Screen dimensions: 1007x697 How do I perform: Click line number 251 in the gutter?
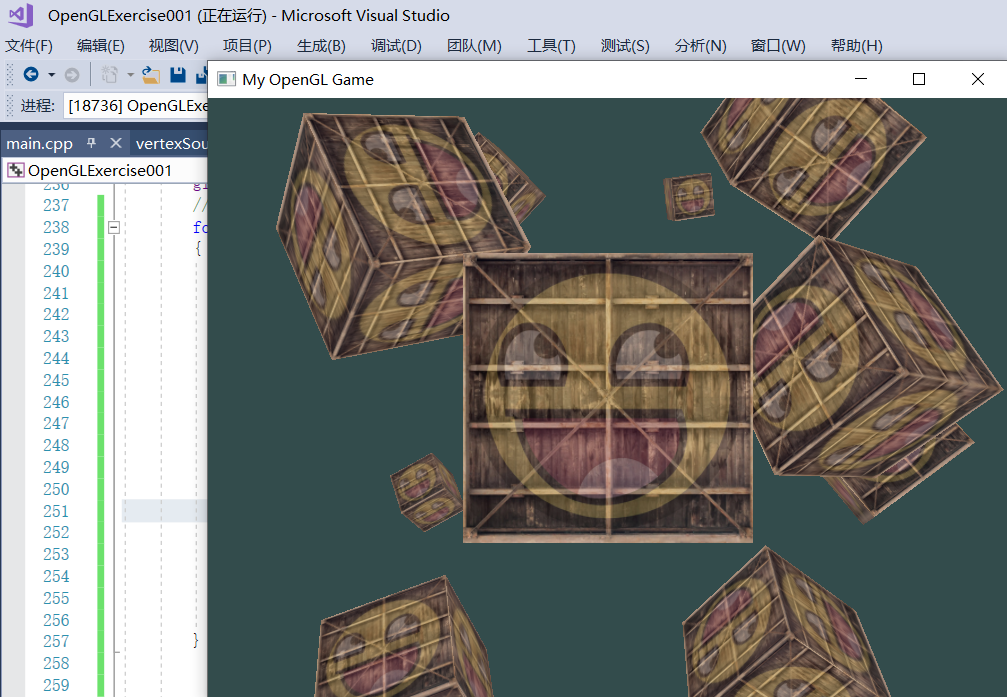56,511
